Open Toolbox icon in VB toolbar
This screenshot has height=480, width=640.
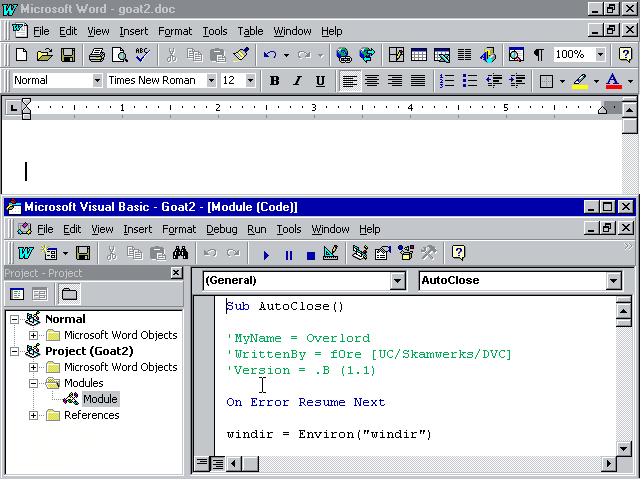click(429, 253)
